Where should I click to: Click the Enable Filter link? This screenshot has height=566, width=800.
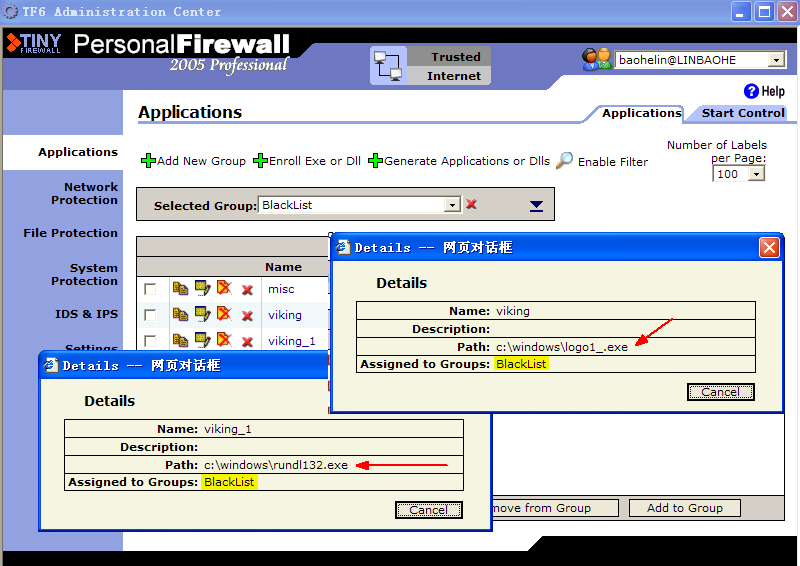pos(613,162)
